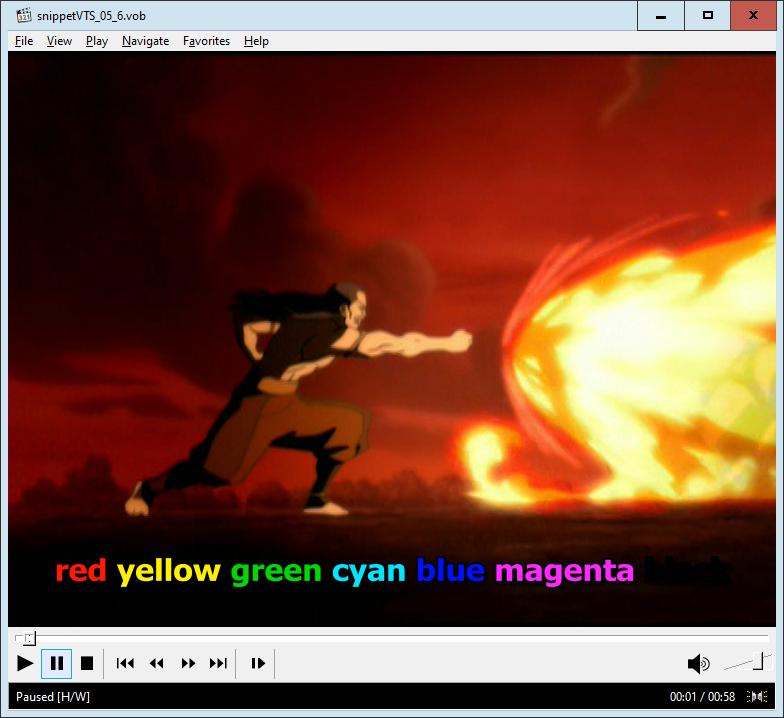Click the app icon in title bar

[x=24, y=16]
